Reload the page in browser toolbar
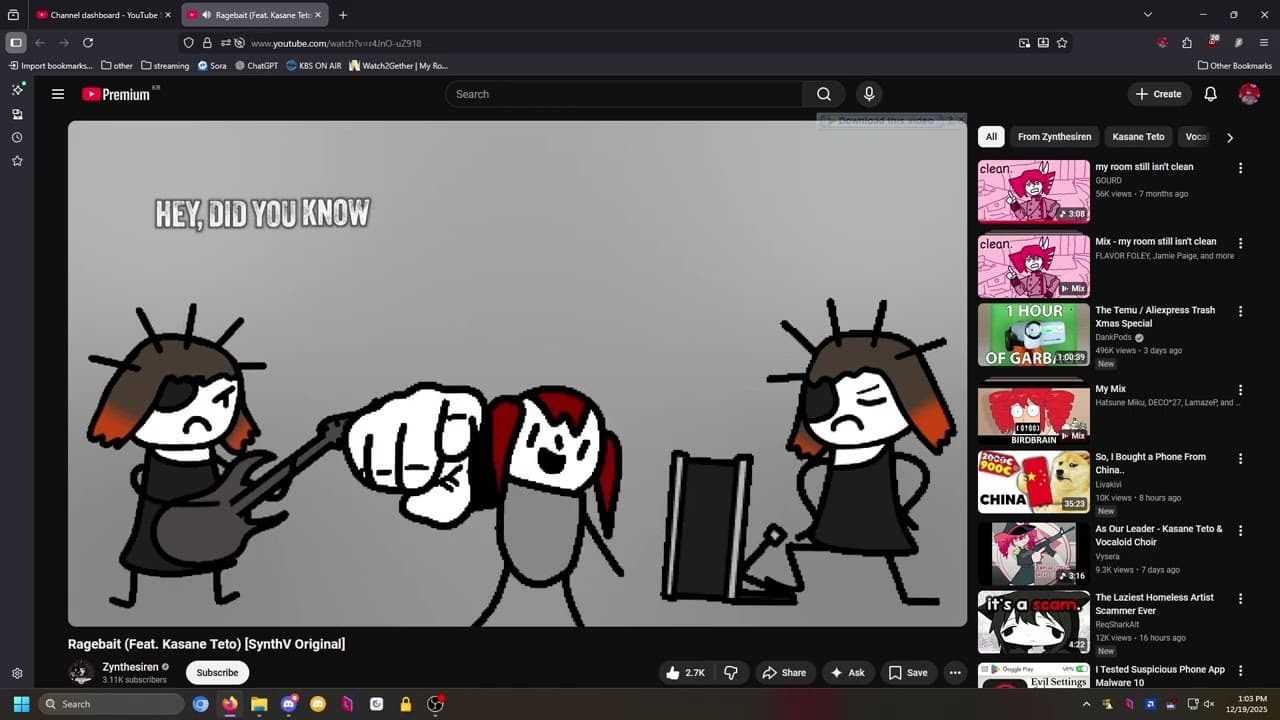The image size is (1280, 720). point(88,43)
